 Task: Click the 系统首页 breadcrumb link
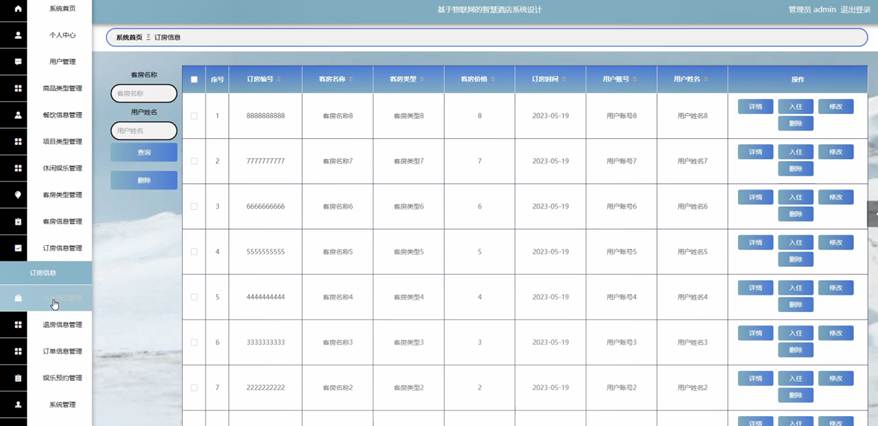[x=129, y=38]
